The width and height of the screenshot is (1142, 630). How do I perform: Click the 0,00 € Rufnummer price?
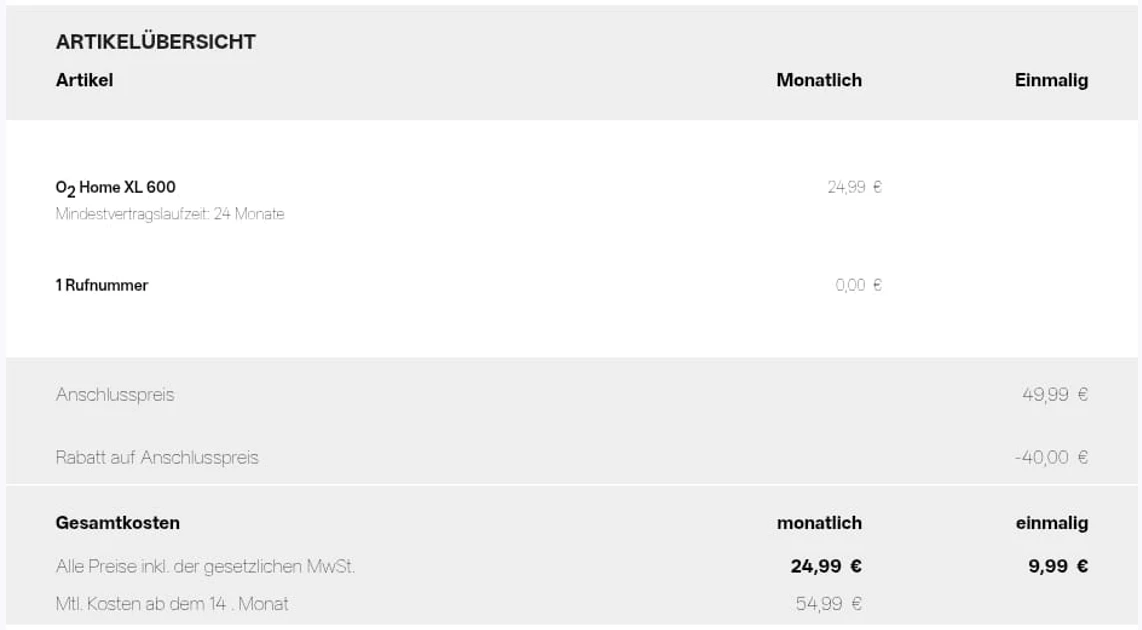click(x=858, y=285)
